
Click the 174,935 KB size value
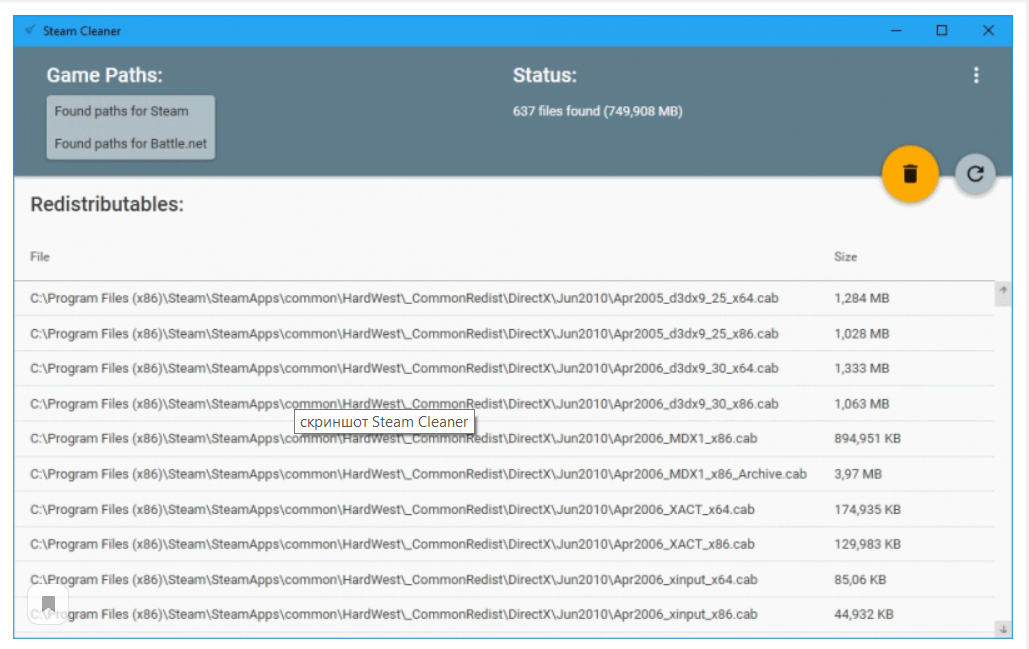click(x=867, y=509)
